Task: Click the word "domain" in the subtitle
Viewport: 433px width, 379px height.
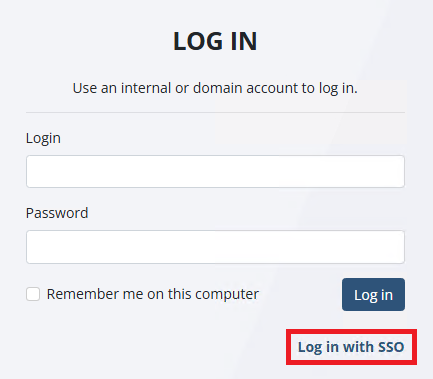Action: point(218,88)
